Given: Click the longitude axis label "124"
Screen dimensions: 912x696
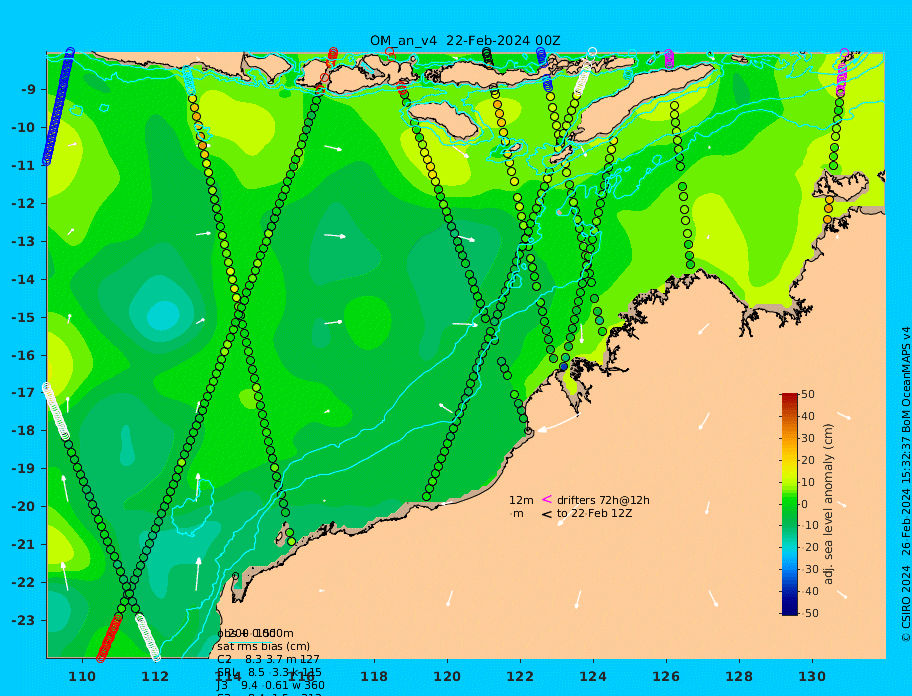Looking at the screenshot, I should (593, 677).
